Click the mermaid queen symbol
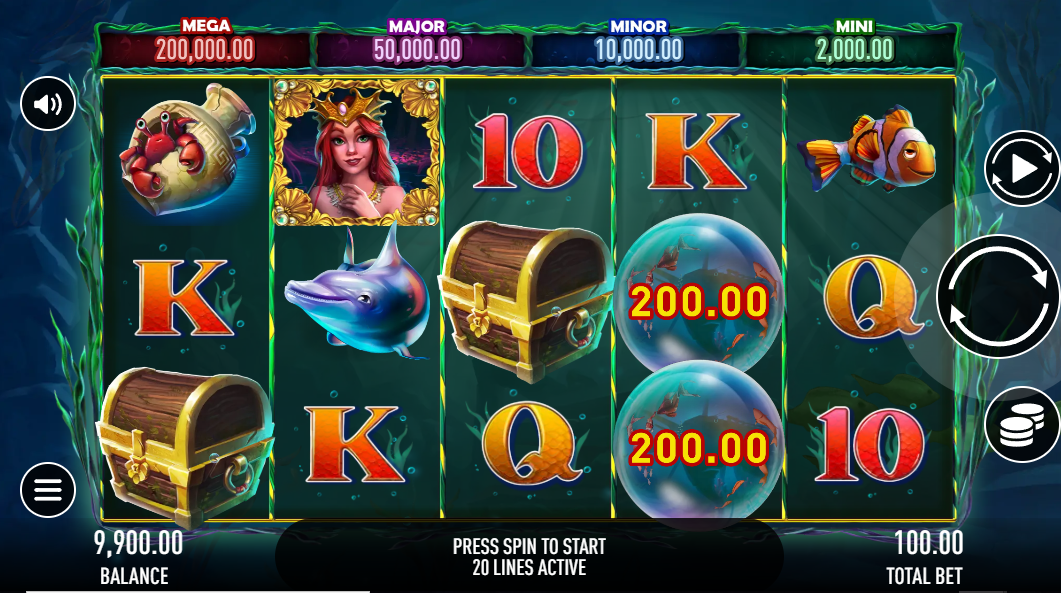The image size is (1061, 593). tap(356, 152)
